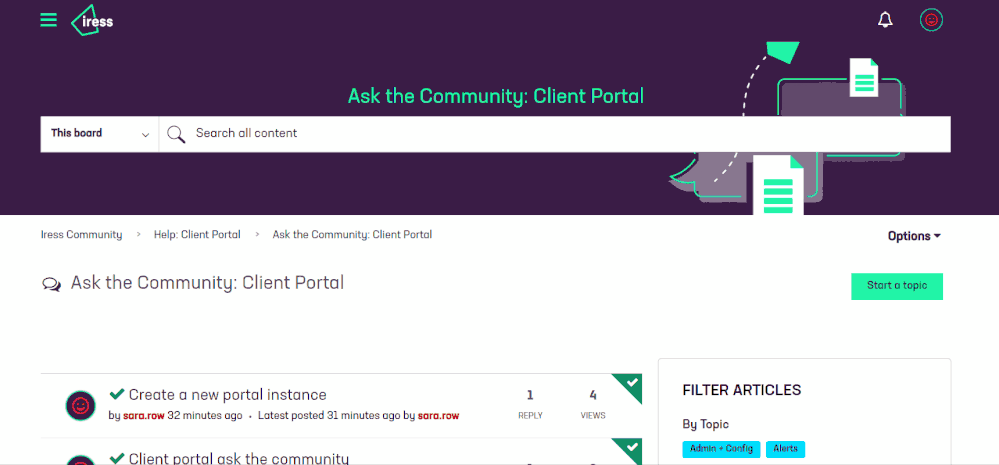This screenshot has width=999, height=465.
Task: Click Start a topic button
Action: click(896, 286)
